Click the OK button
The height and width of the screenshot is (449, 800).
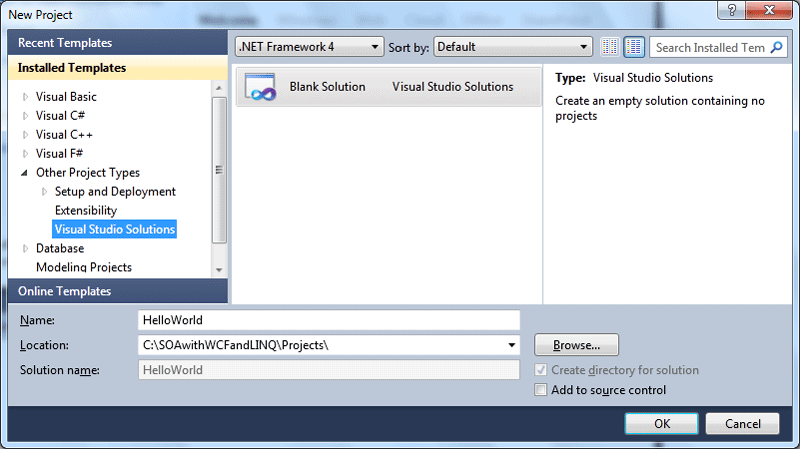[662, 423]
